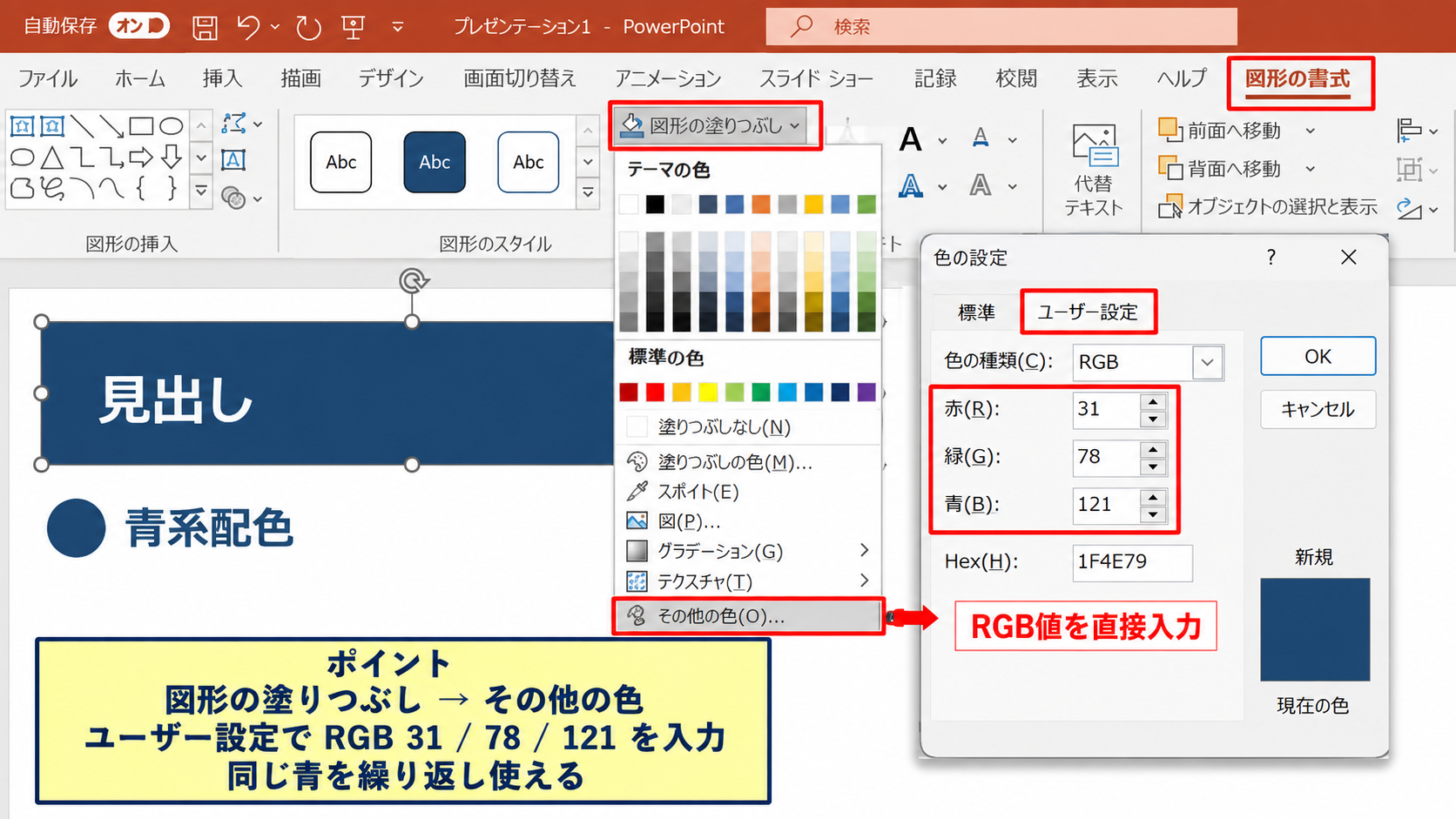Screen dimensions: 1456x819
Task: Select the oval shape
Action: point(172,126)
